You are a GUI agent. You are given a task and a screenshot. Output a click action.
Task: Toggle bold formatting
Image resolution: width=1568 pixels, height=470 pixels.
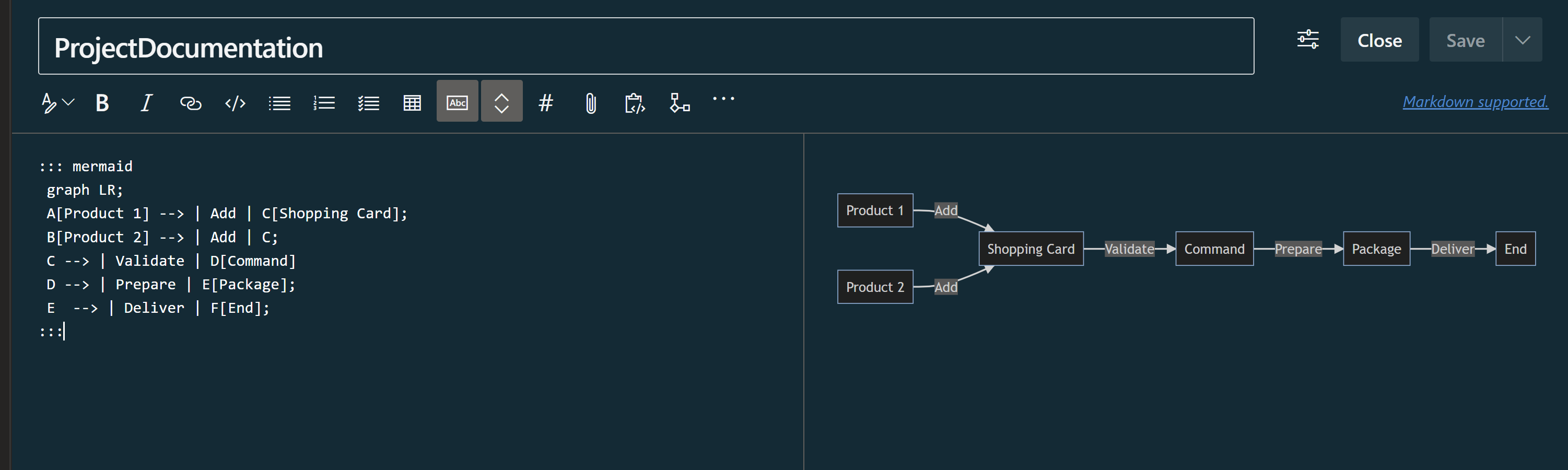point(102,102)
